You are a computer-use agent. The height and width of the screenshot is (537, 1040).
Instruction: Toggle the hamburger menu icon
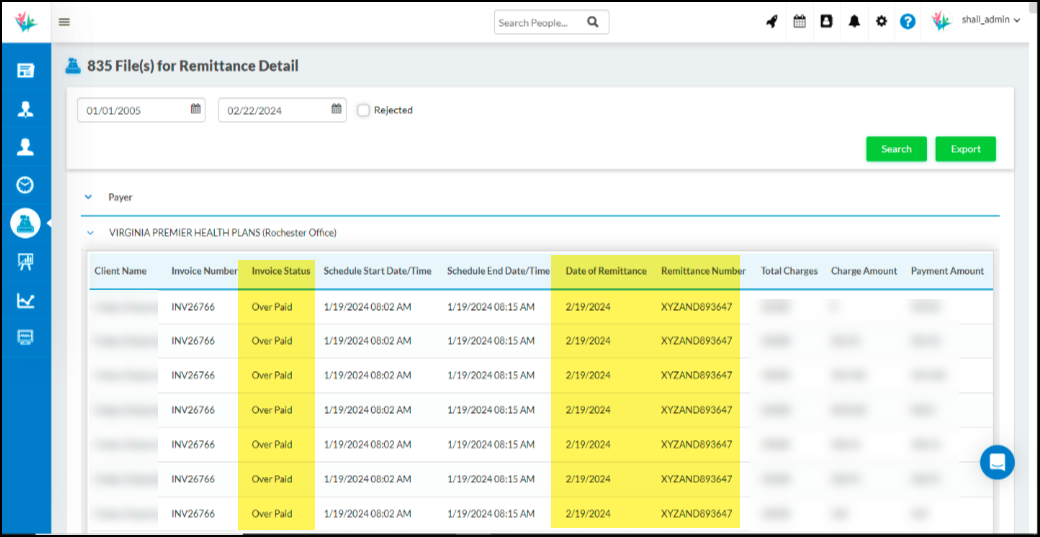click(x=65, y=22)
